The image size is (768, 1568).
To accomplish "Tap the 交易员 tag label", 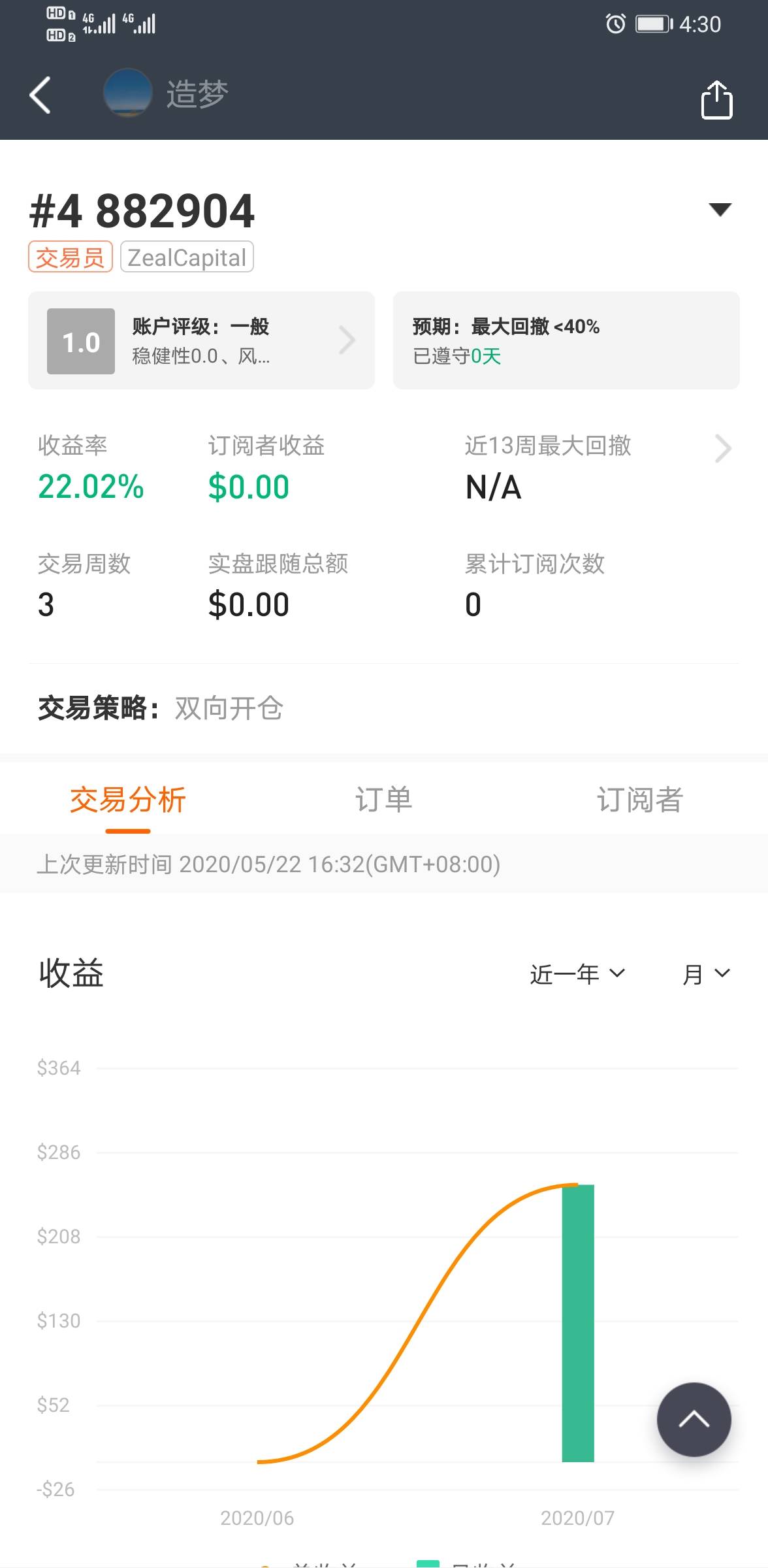I will 71,257.
